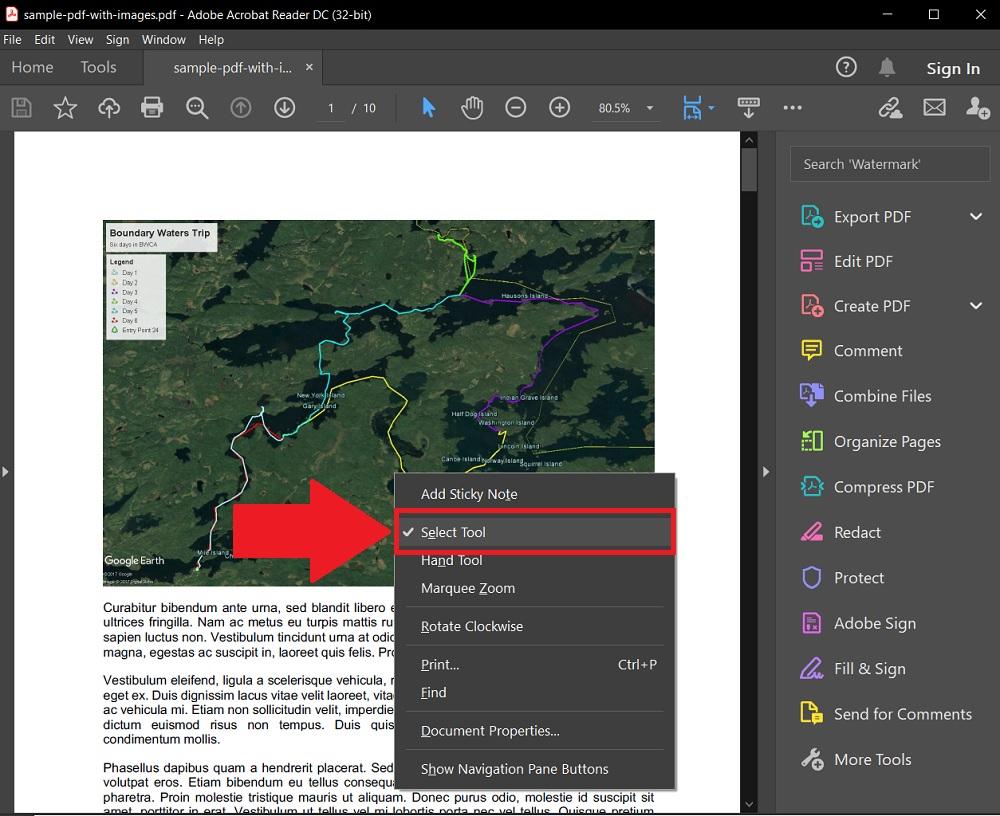Click the vertical scrollbar thumb of document
The image size is (1000, 816).
pyautogui.click(x=749, y=170)
